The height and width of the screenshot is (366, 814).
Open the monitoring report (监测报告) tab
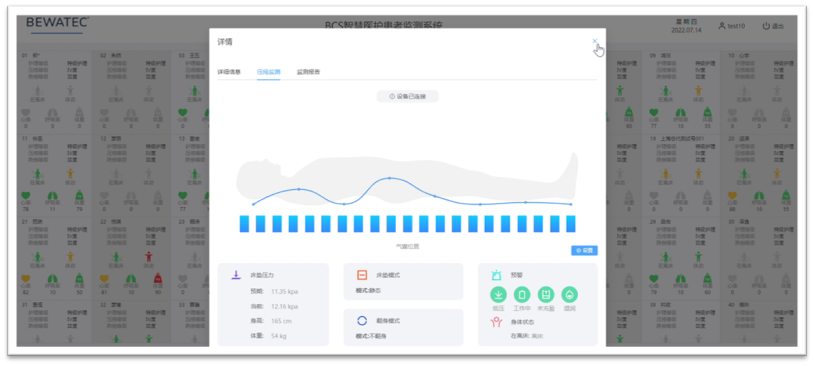pos(308,72)
